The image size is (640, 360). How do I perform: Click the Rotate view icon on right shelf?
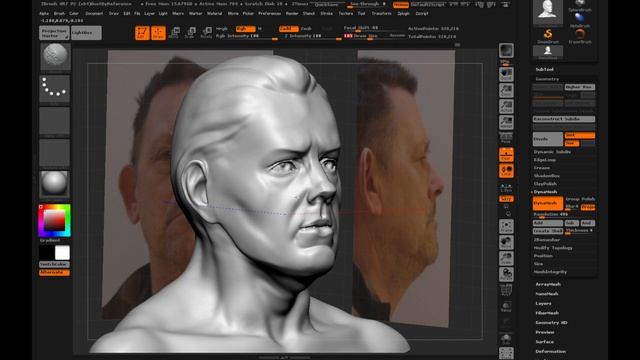tap(506, 274)
